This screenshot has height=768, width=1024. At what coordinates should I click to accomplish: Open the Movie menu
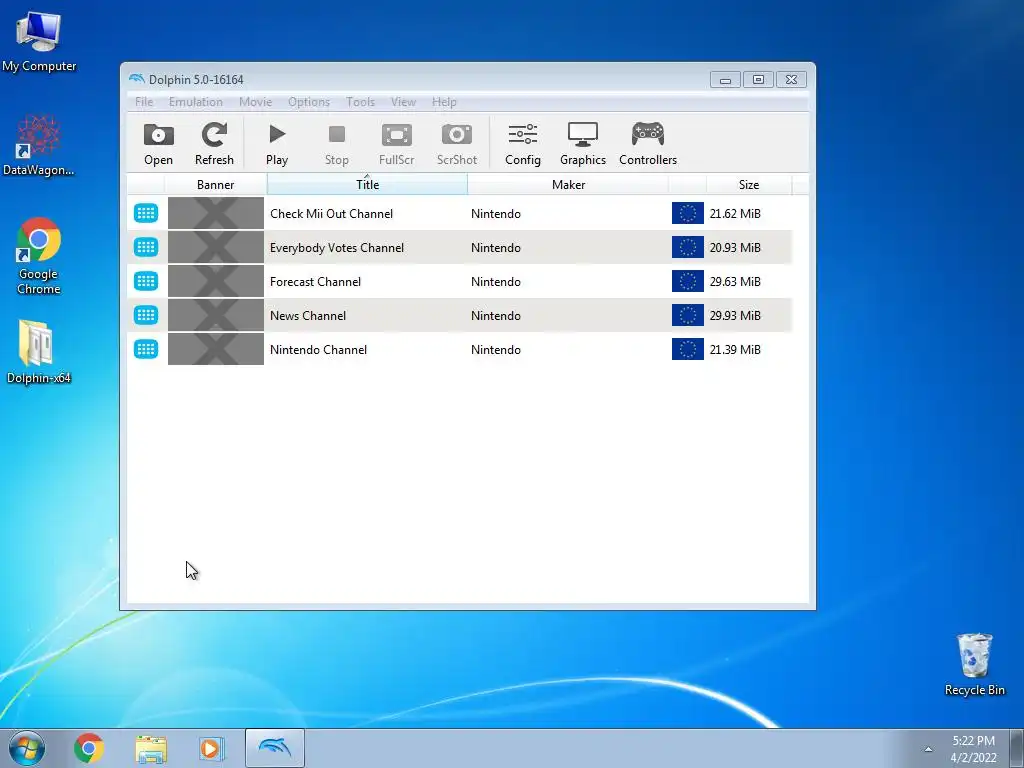pyautogui.click(x=255, y=102)
